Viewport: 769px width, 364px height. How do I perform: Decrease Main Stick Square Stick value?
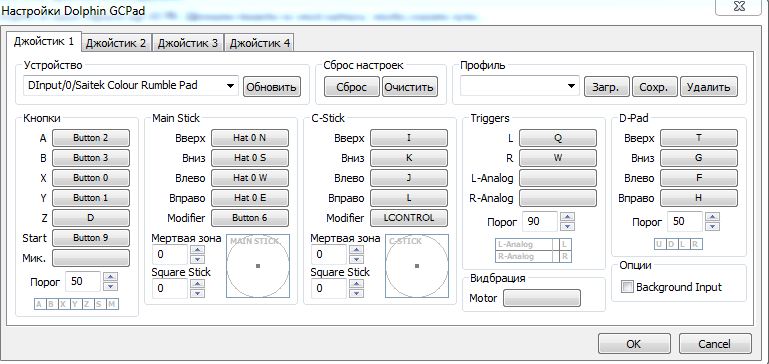pyautogui.click(x=197, y=293)
